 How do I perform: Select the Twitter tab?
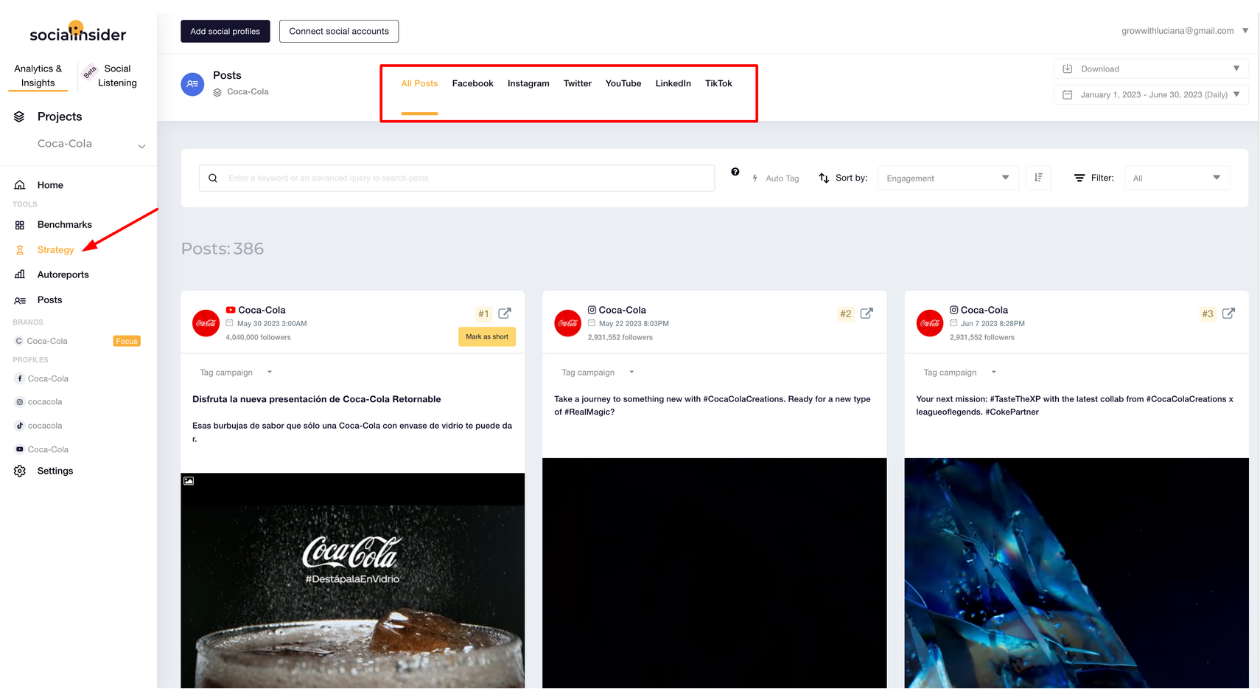pos(577,84)
